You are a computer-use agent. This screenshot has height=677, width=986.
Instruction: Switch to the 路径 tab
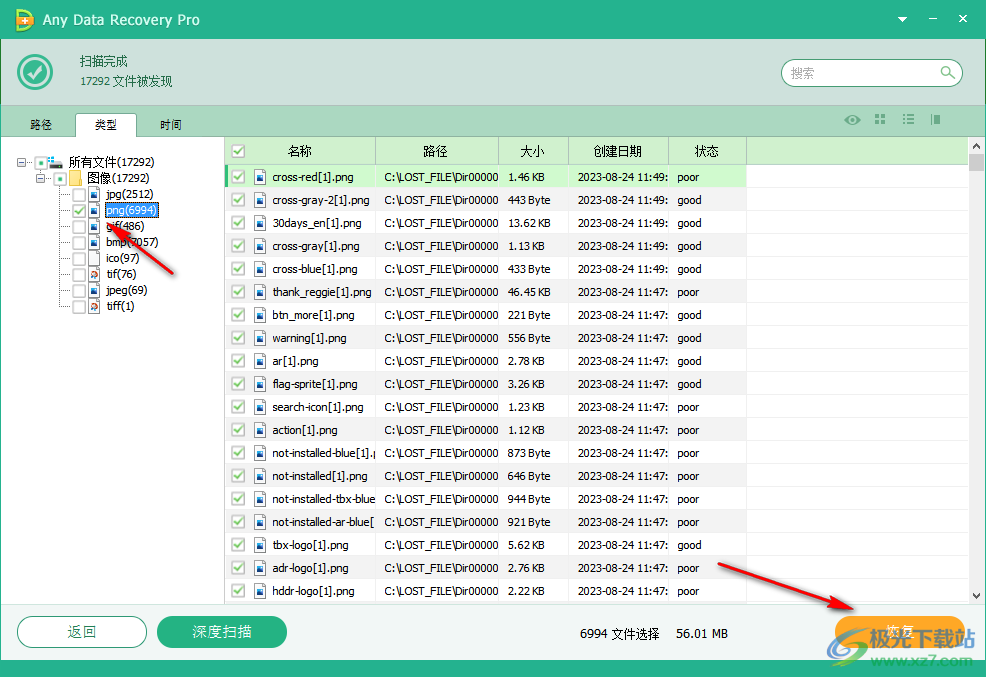point(41,125)
